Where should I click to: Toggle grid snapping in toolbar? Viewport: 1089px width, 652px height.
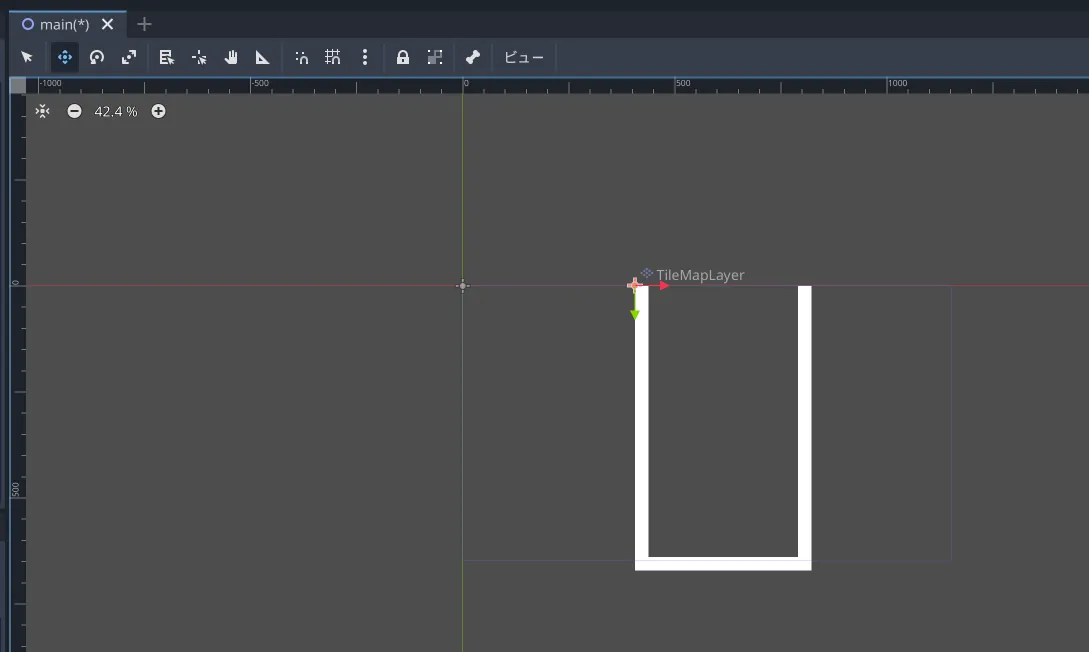[x=333, y=58]
